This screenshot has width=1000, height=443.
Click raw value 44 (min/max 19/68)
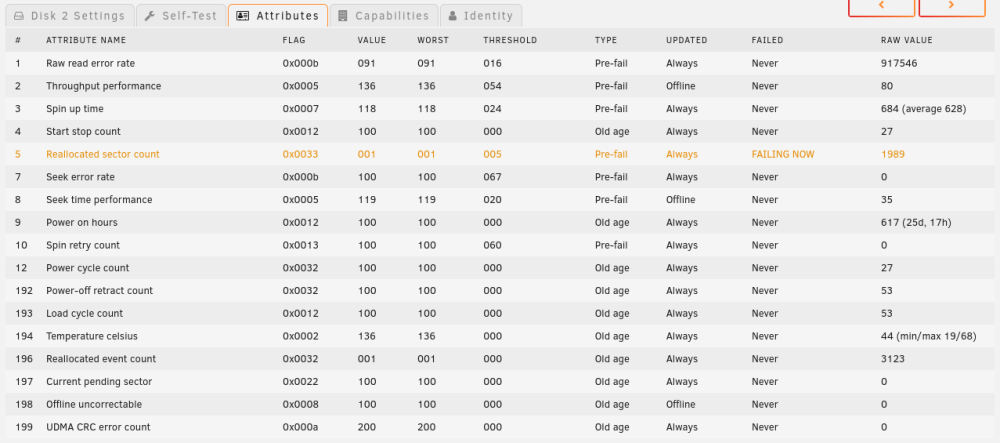[x=929, y=337]
